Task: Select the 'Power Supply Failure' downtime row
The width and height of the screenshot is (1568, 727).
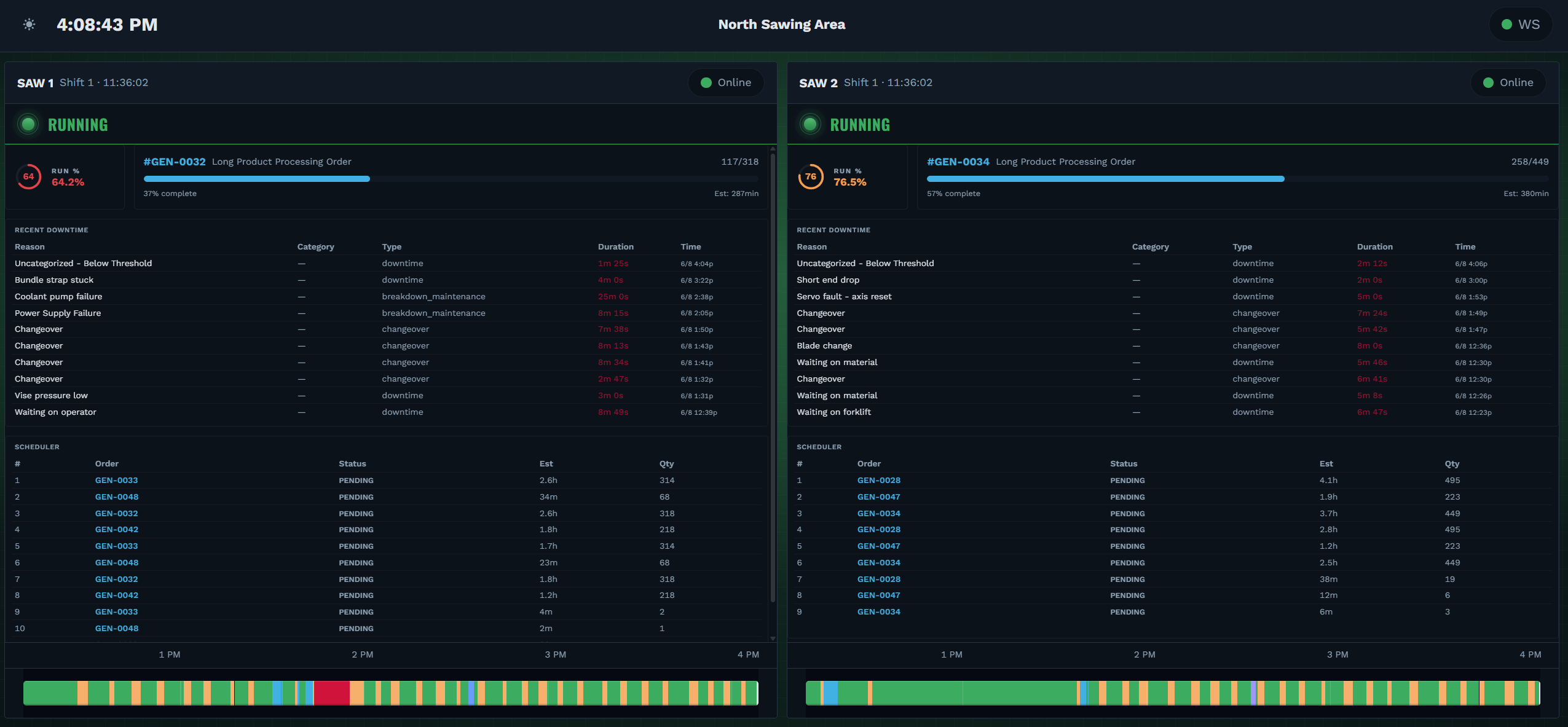Action: click(387, 313)
